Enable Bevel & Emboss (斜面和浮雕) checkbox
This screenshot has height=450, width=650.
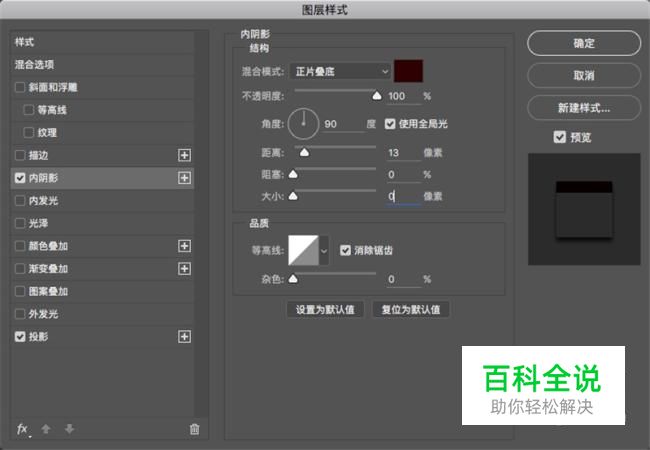click(x=20, y=87)
